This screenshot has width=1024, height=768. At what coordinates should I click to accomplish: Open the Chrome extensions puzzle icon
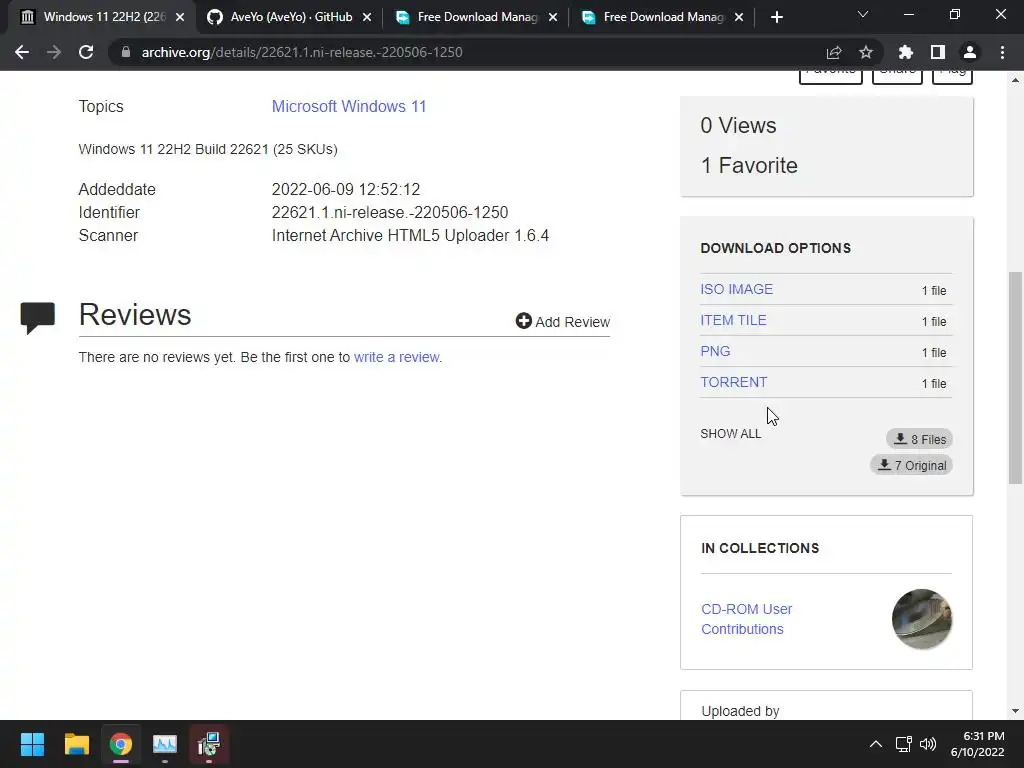(906, 52)
